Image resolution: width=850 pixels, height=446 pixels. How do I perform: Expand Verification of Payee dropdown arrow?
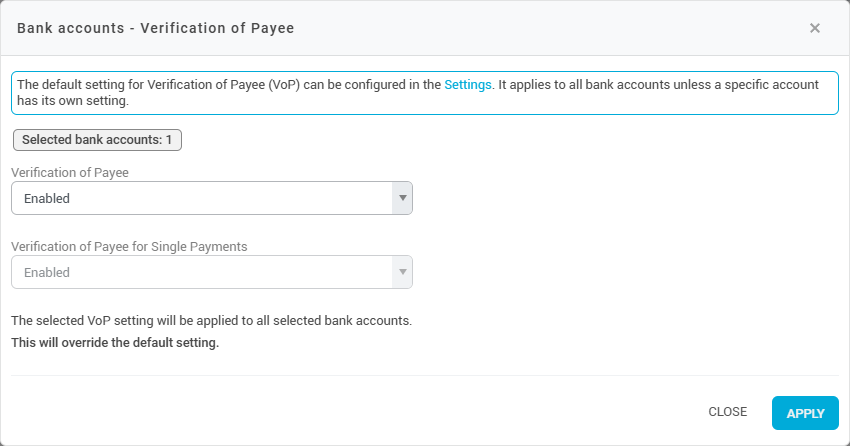(402, 198)
